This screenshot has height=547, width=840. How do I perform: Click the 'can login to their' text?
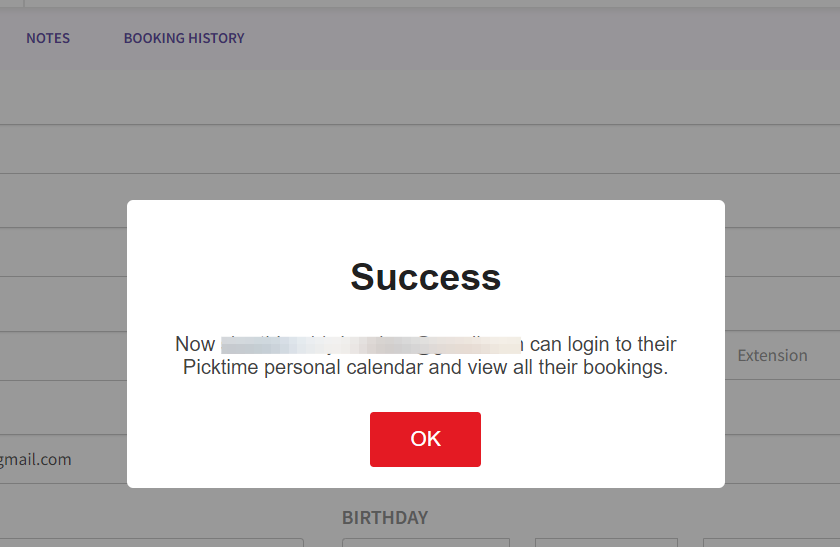(603, 344)
